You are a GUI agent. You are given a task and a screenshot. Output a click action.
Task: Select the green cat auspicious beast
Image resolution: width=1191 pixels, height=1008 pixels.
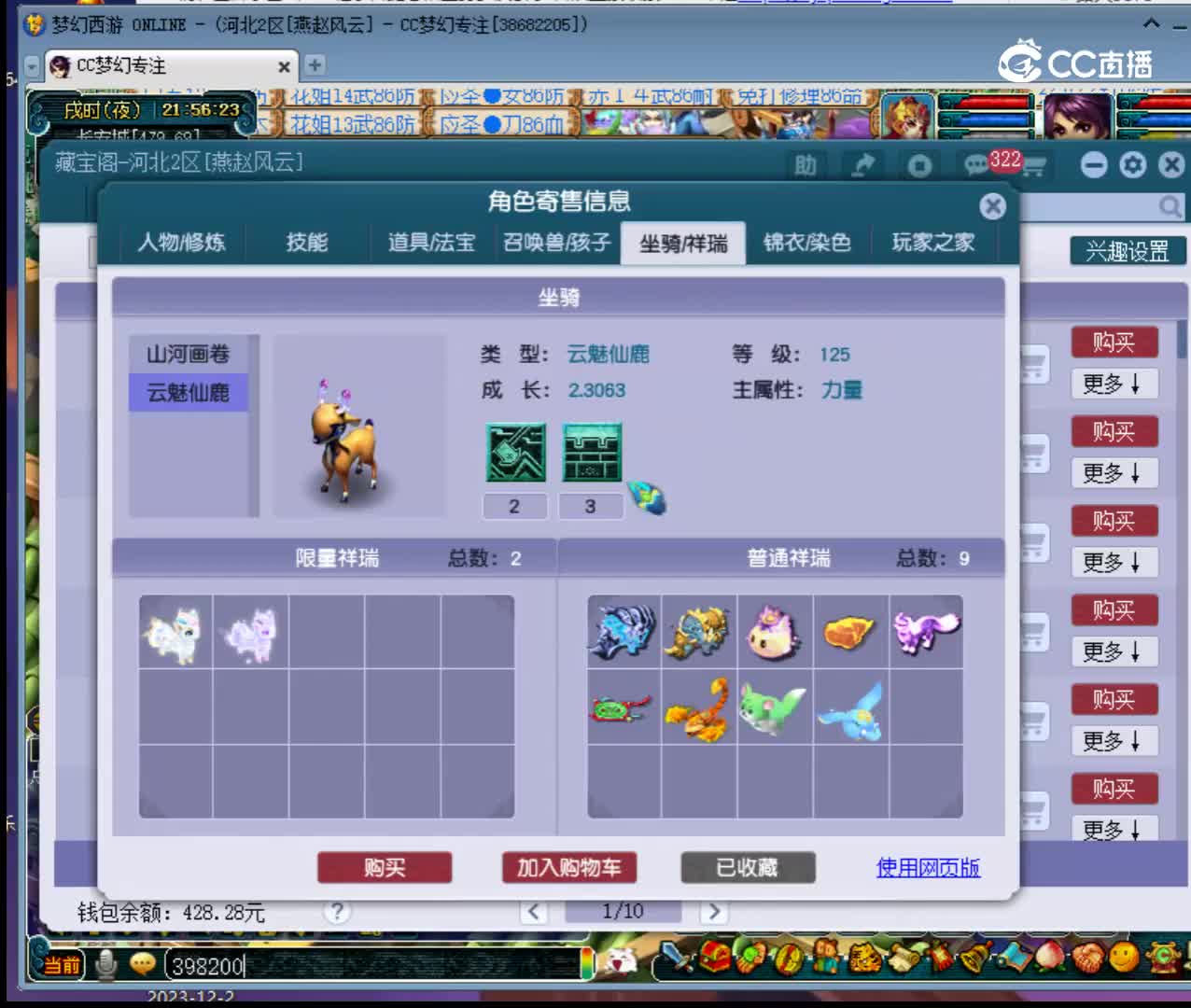point(775,708)
